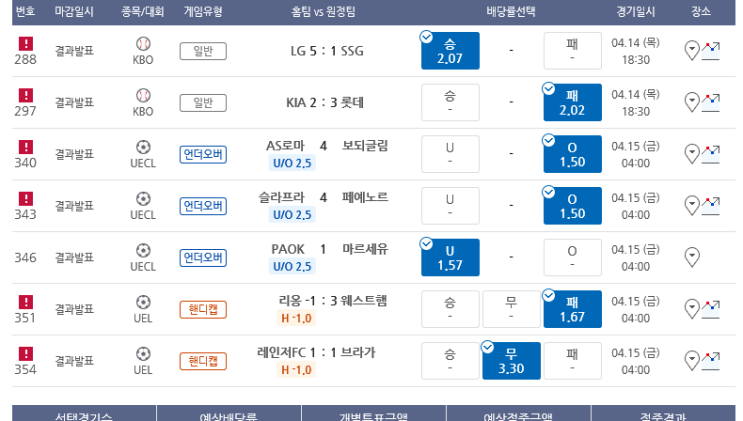This screenshot has width=743, height=421.
Task: Open the trend chart for 레인저FC vs 브라가
Action: tap(711, 359)
